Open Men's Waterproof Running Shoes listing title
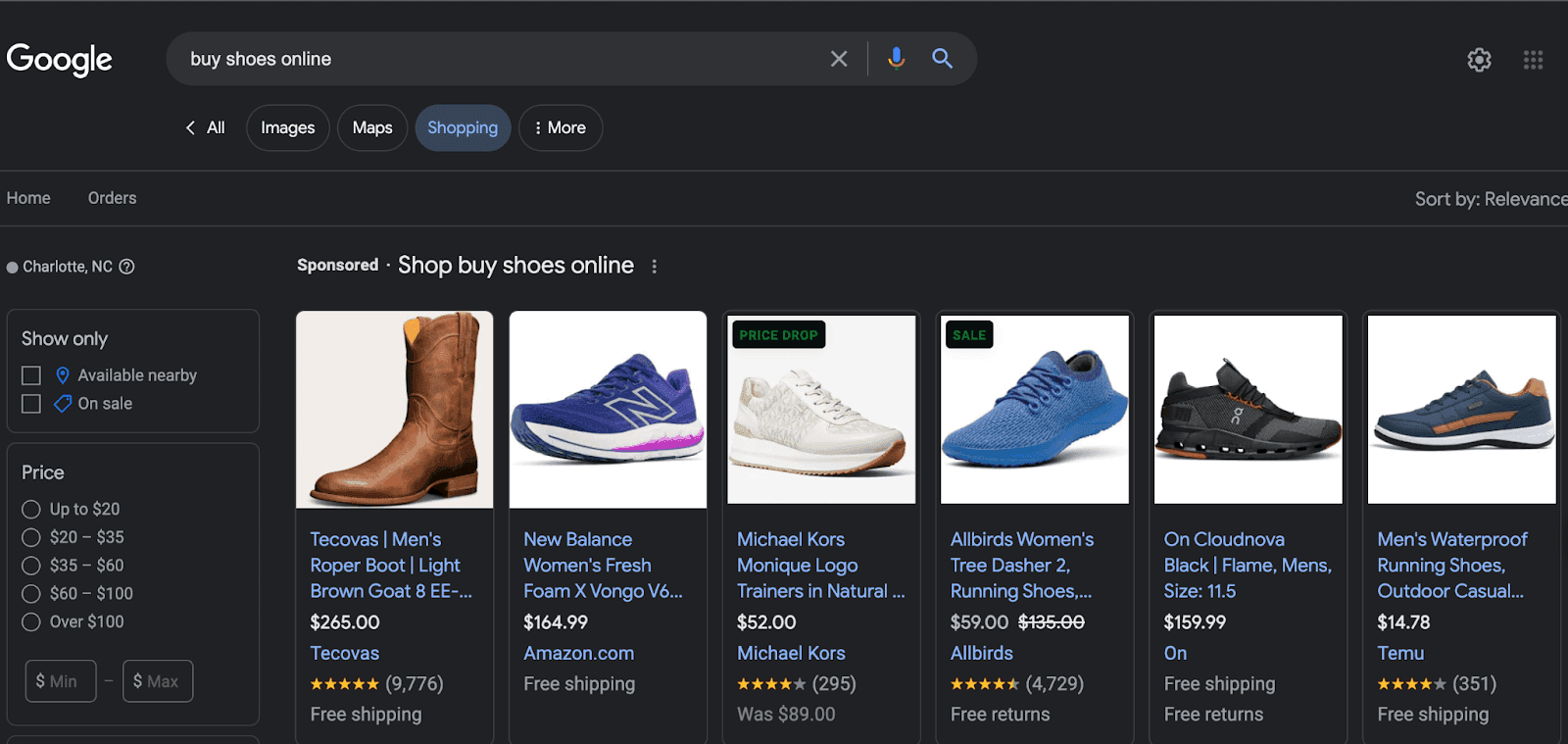 pos(1452,566)
